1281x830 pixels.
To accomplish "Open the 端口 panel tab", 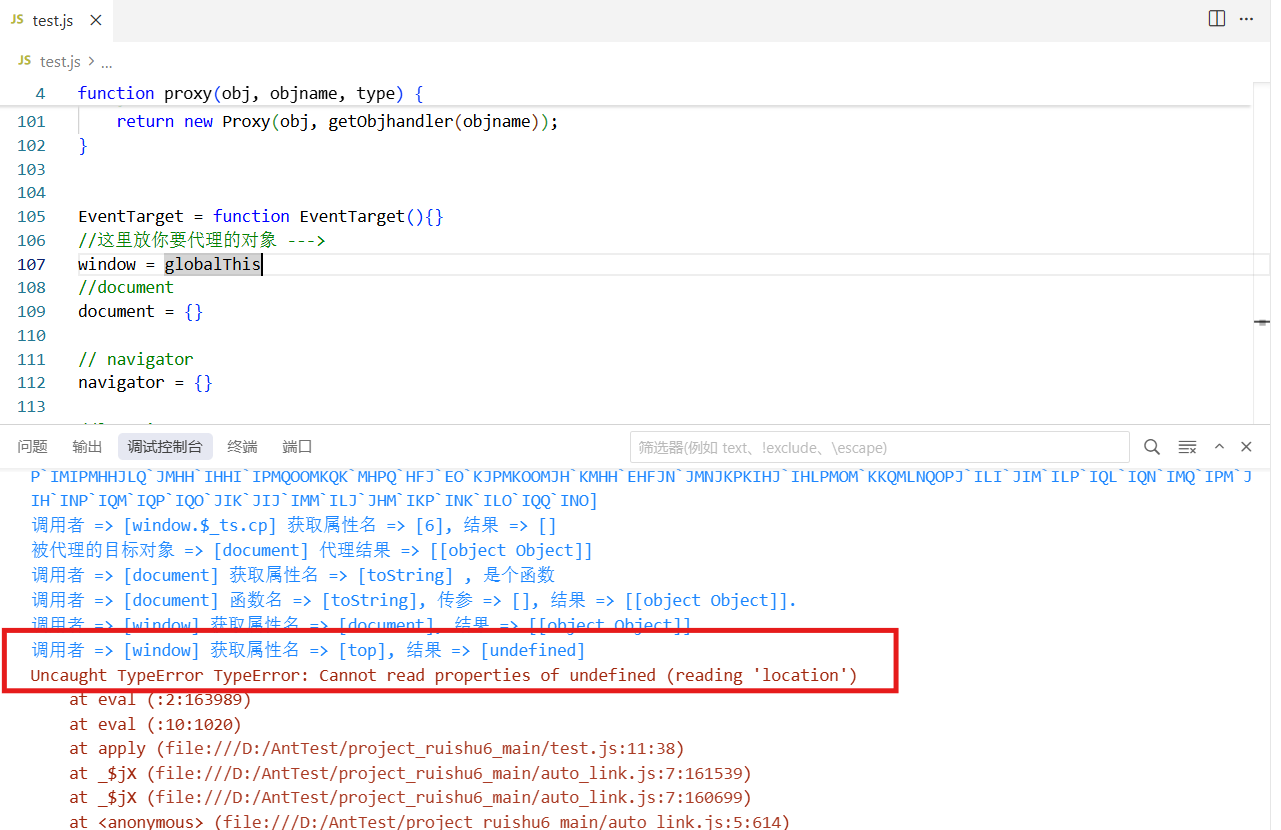I will (297, 447).
